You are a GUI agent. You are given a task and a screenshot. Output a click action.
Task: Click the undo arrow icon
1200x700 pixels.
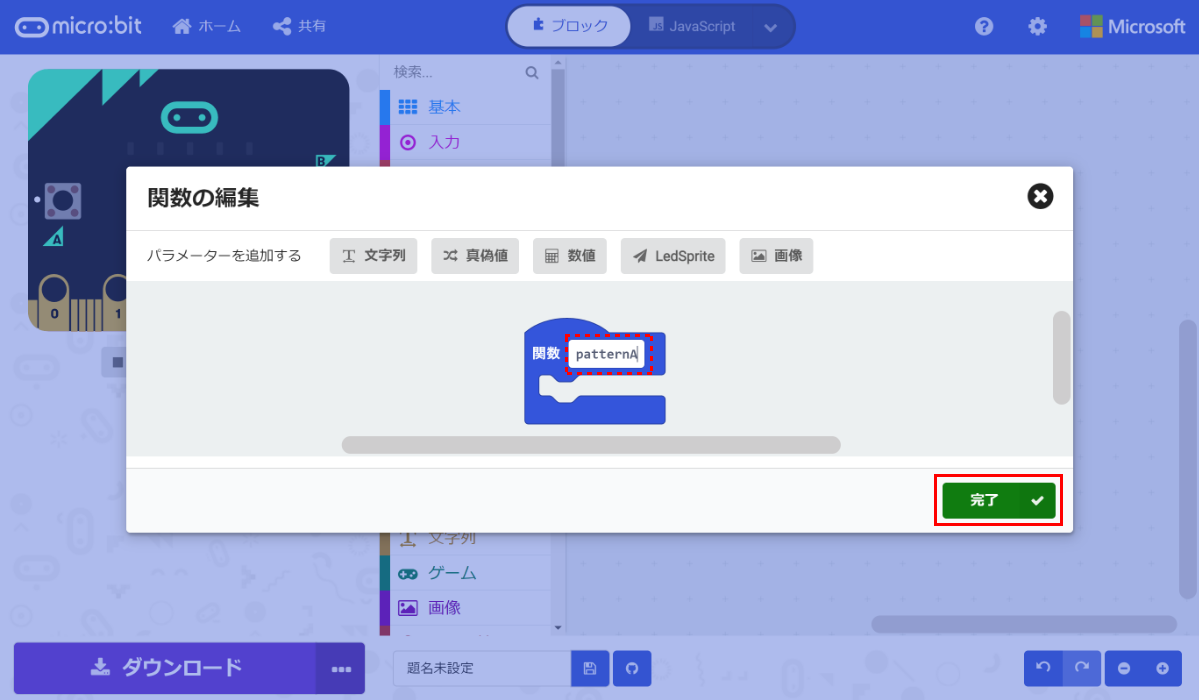coord(1044,668)
